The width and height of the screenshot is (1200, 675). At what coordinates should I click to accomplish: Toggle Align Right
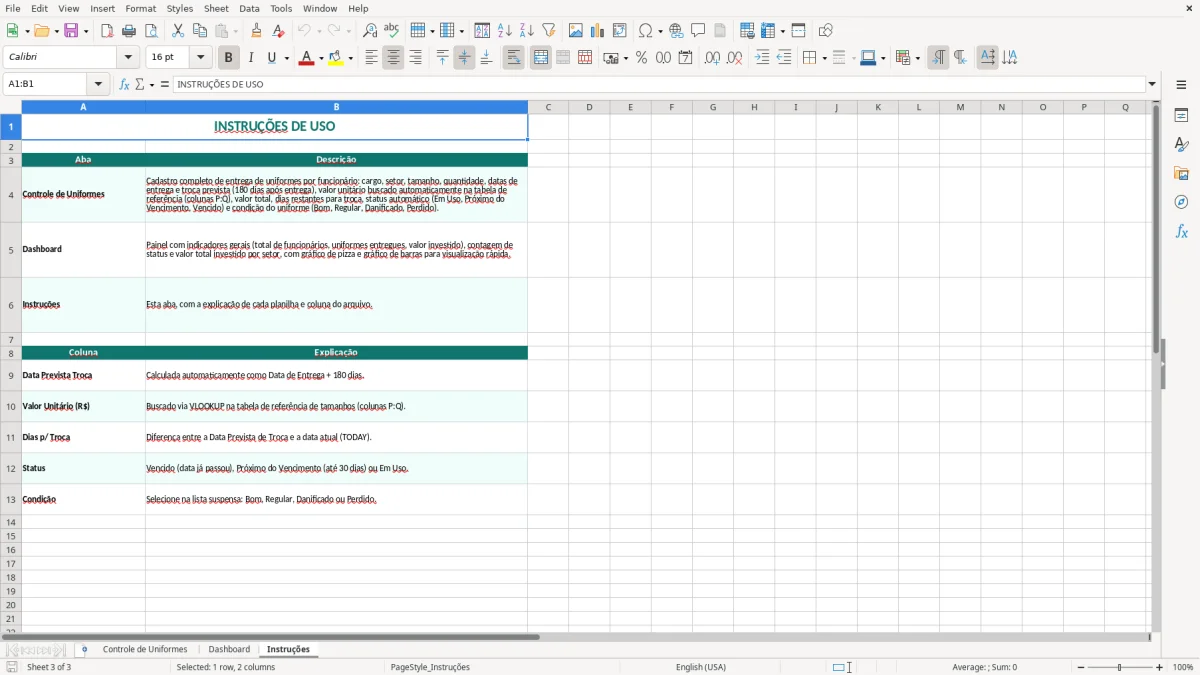[x=415, y=58]
